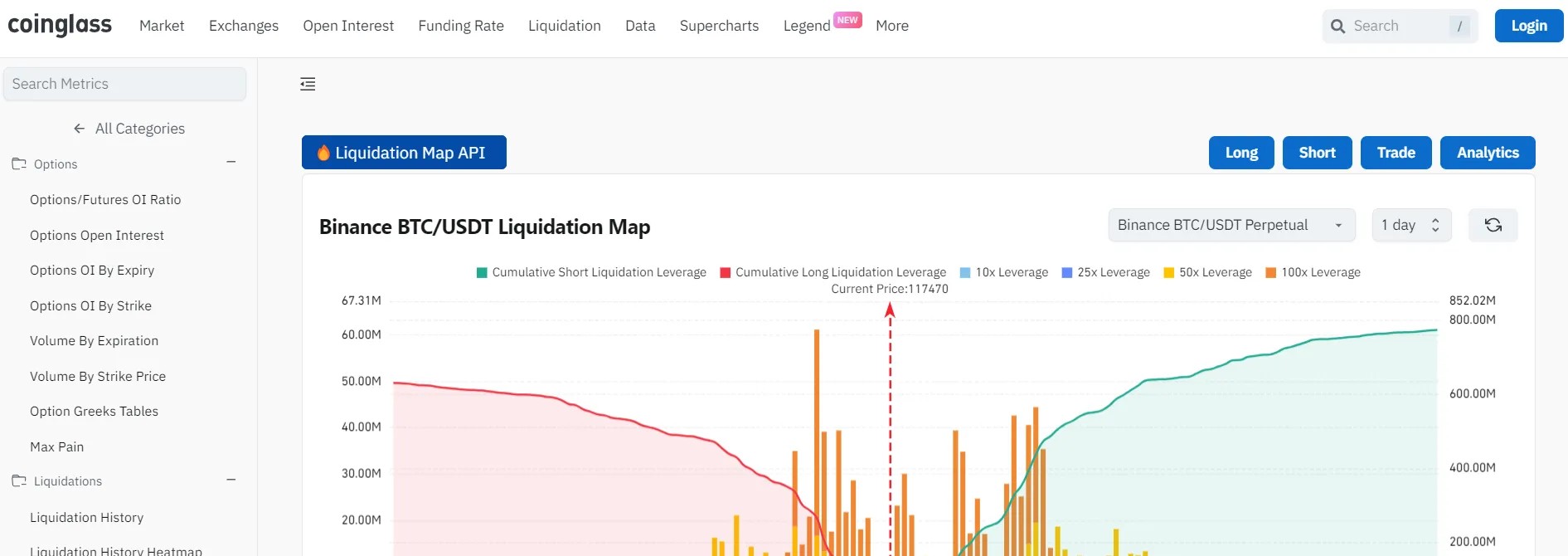Click the NEW badge next to Legend
The image size is (1568, 556).
coord(847,20)
